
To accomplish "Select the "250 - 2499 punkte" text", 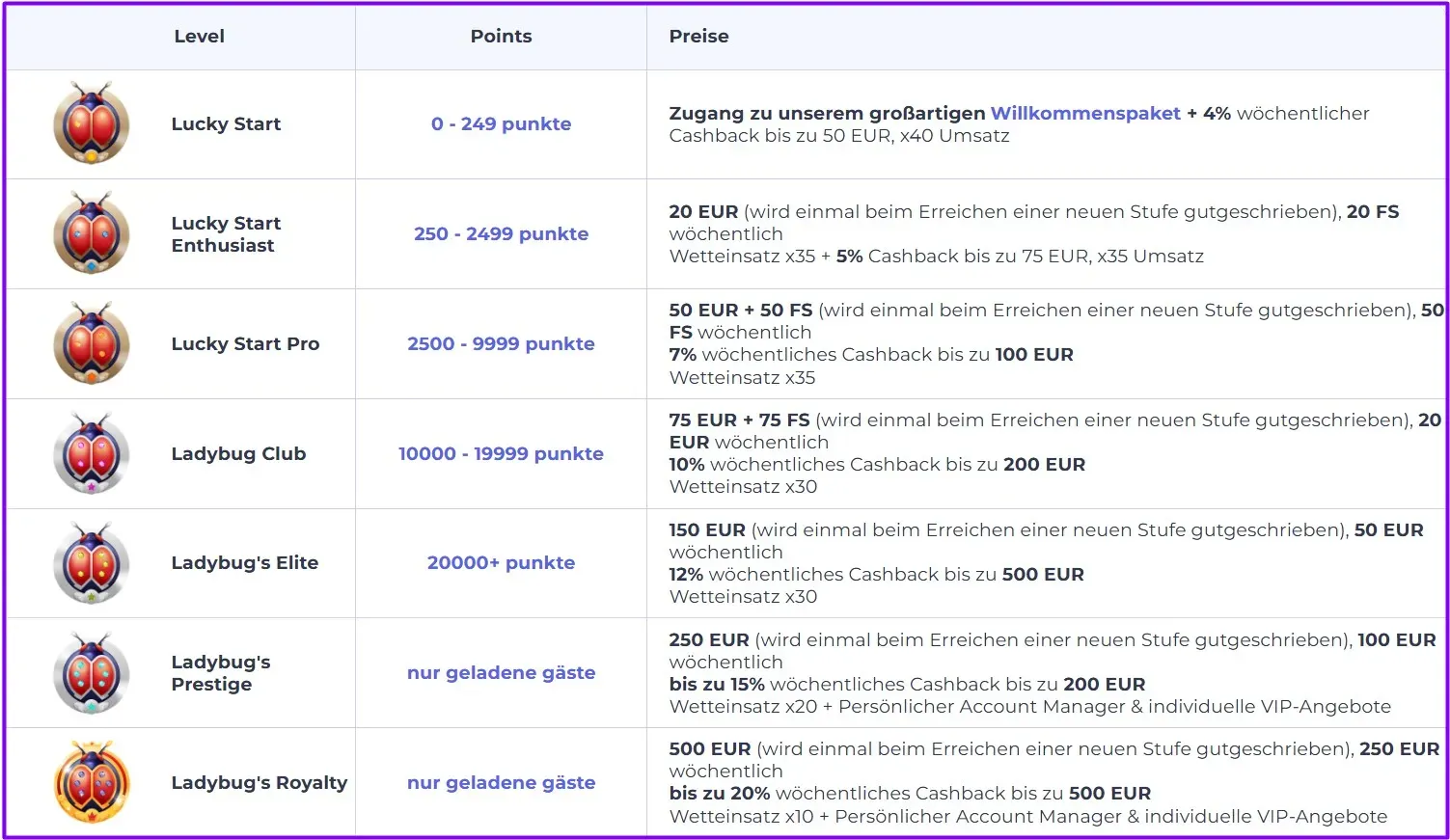I will point(501,233).
